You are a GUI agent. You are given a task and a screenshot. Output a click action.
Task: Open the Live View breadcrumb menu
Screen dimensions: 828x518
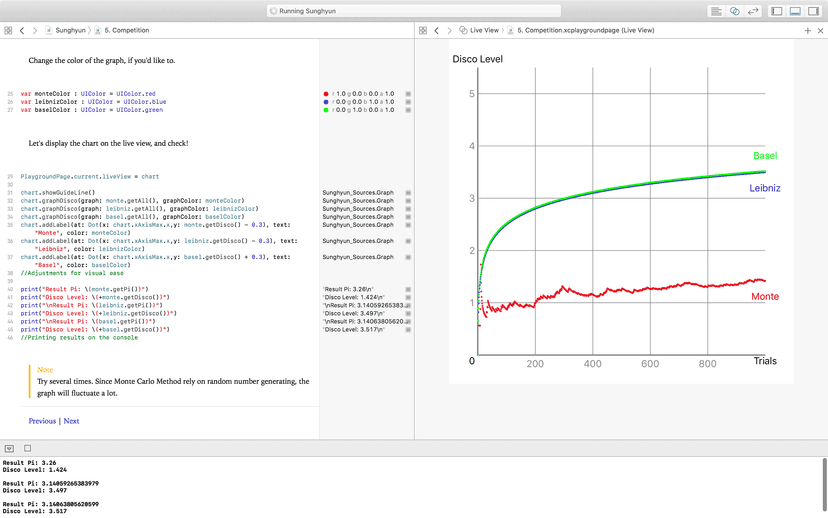[484, 31]
